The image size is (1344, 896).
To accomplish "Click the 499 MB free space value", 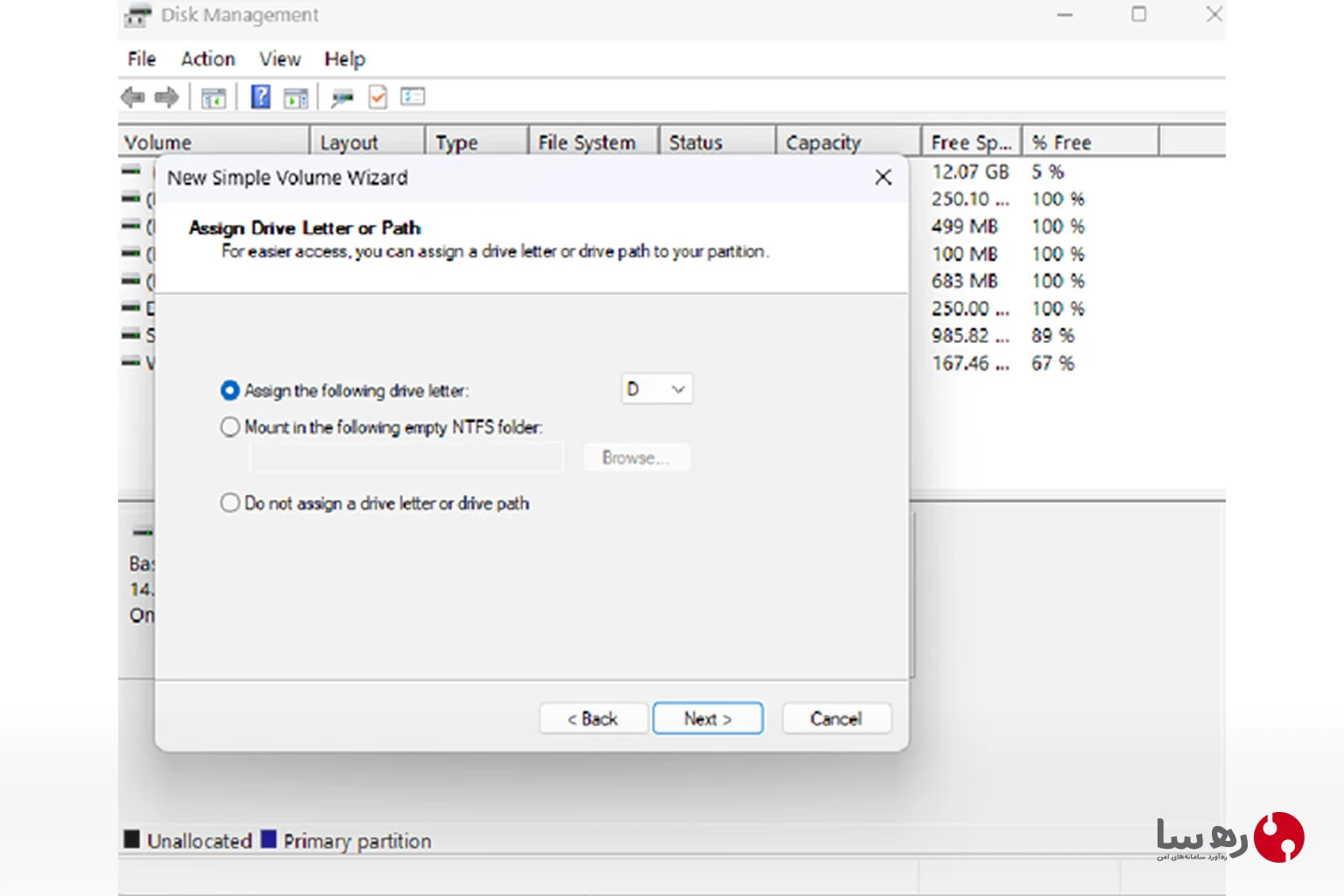I will tap(964, 227).
